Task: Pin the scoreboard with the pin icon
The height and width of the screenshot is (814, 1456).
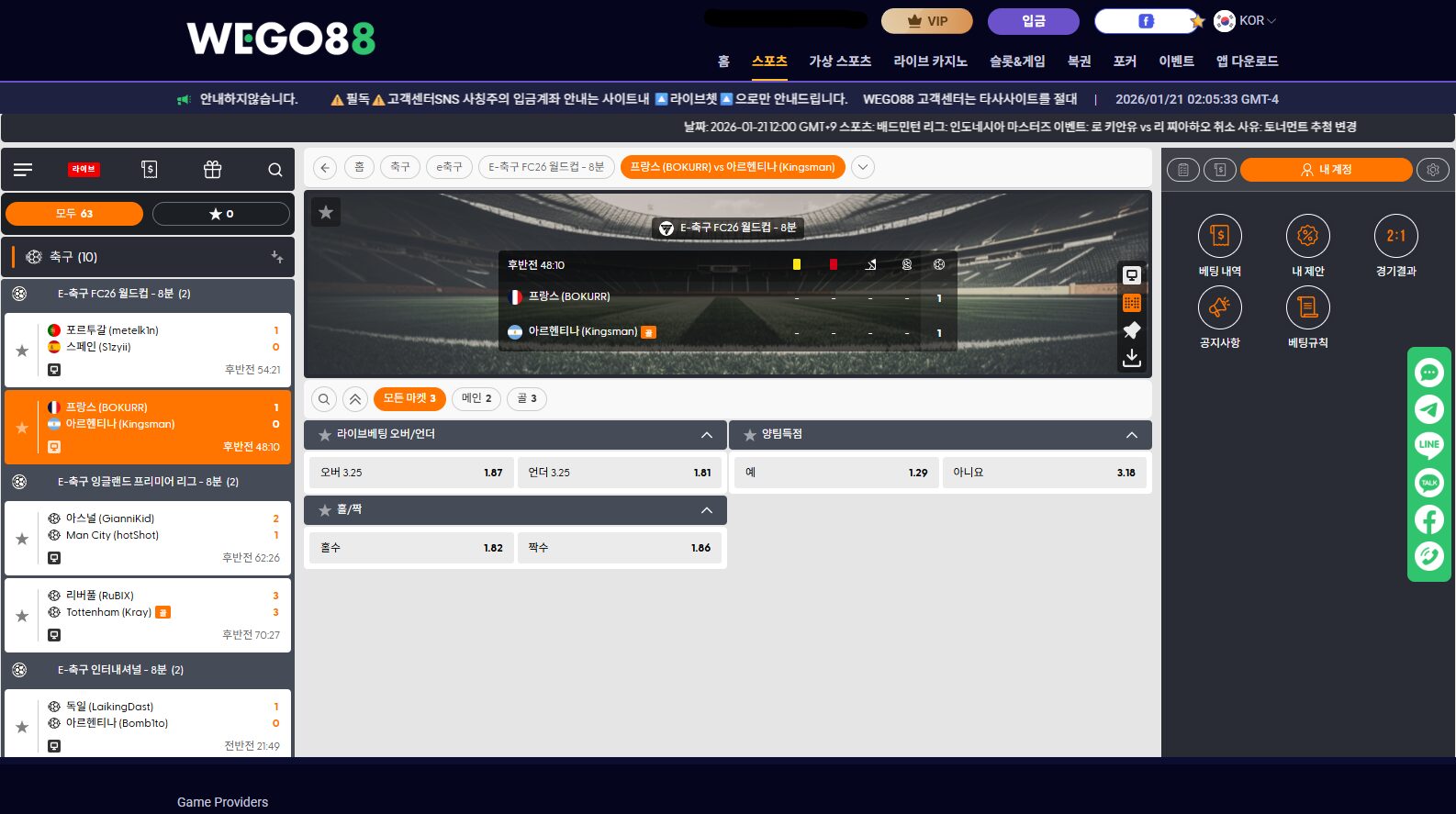Action: [x=1132, y=330]
